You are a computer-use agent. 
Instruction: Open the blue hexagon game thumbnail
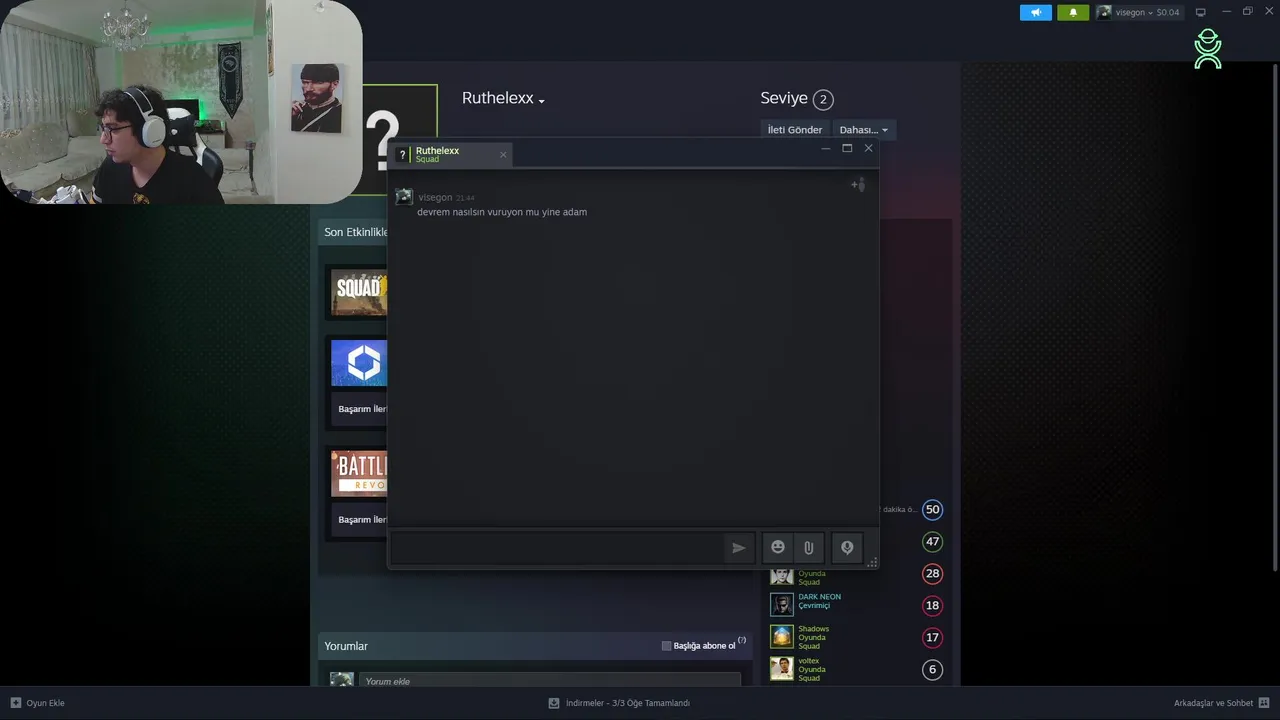point(359,362)
